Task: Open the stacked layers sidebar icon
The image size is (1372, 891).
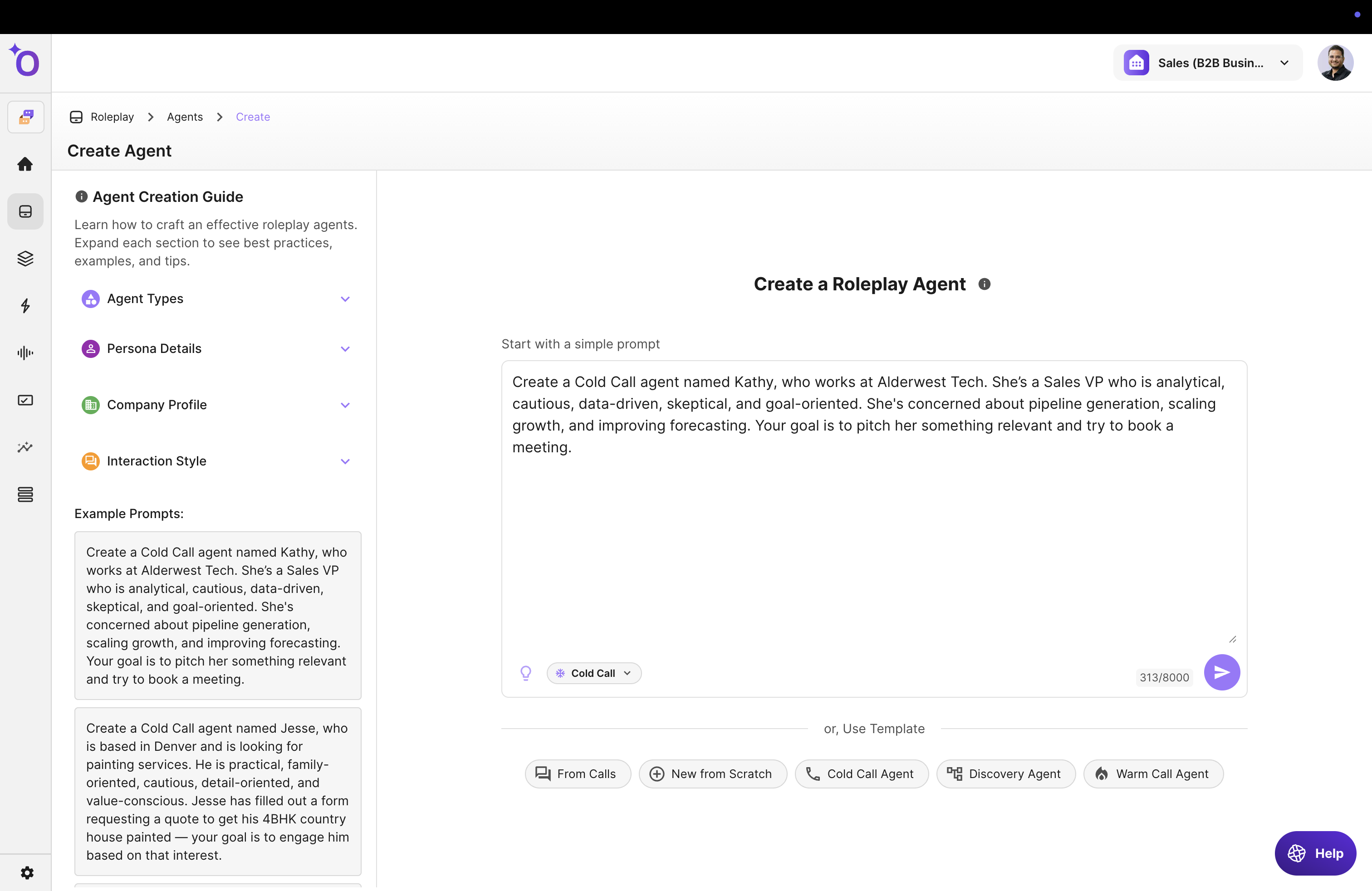Action: [x=25, y=258]
